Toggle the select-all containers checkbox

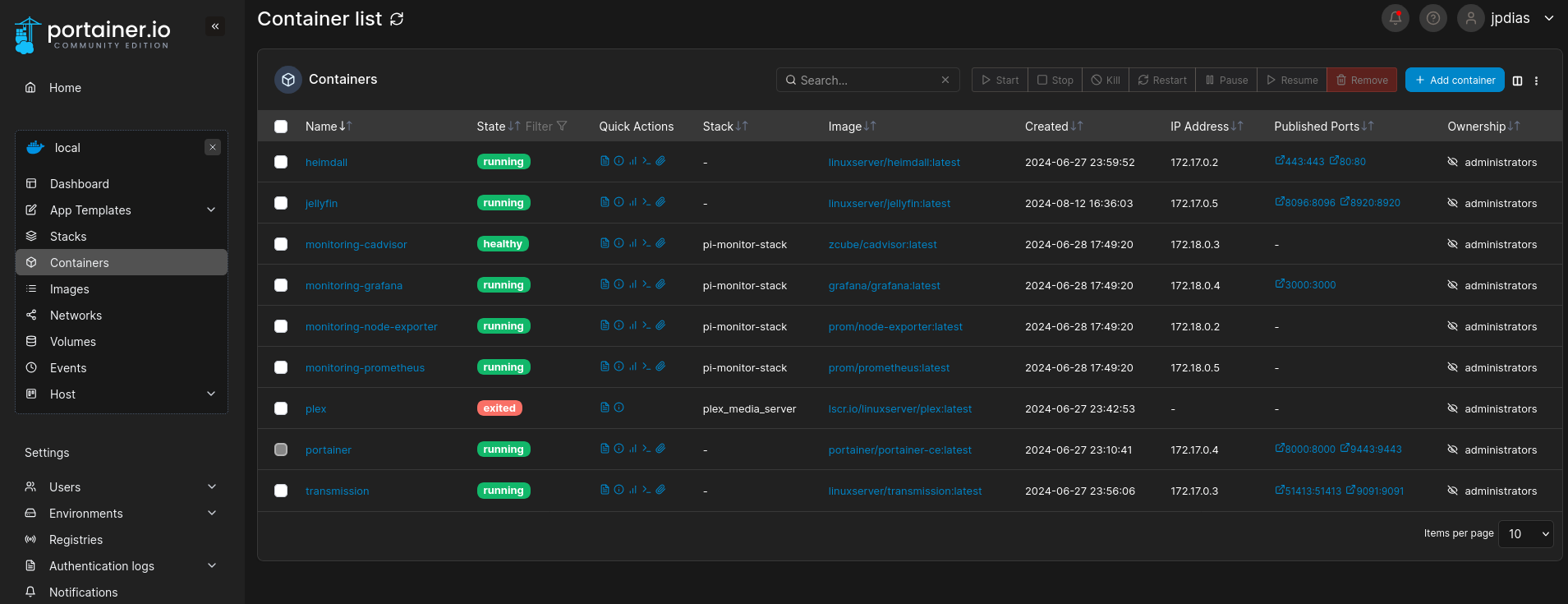tap(281, 127)
